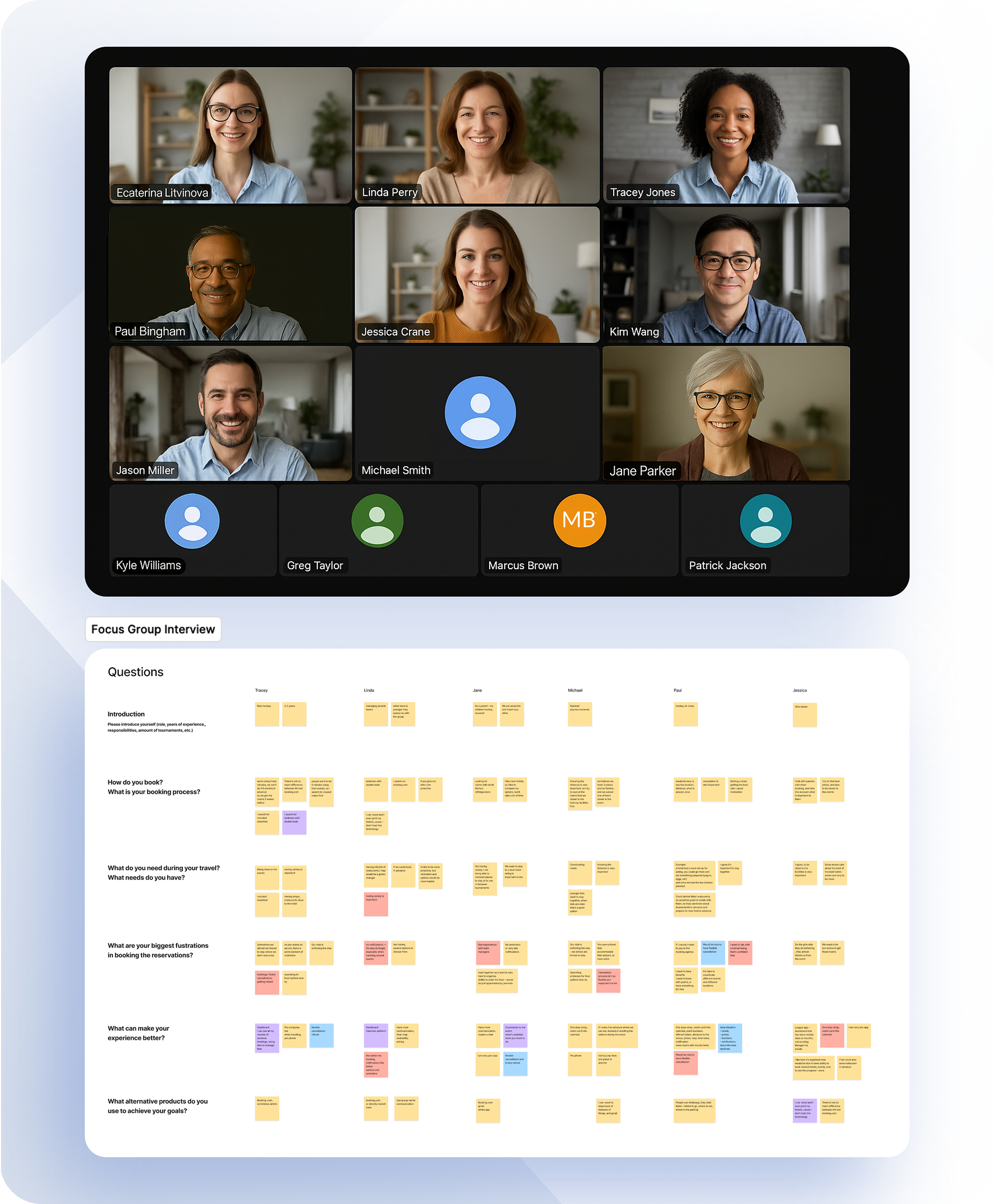The height and width of the screenshot is (1204, 994).
Task: Click purple 'I use excel and even print my tickets' note
Action: (x=805, y=1111)
